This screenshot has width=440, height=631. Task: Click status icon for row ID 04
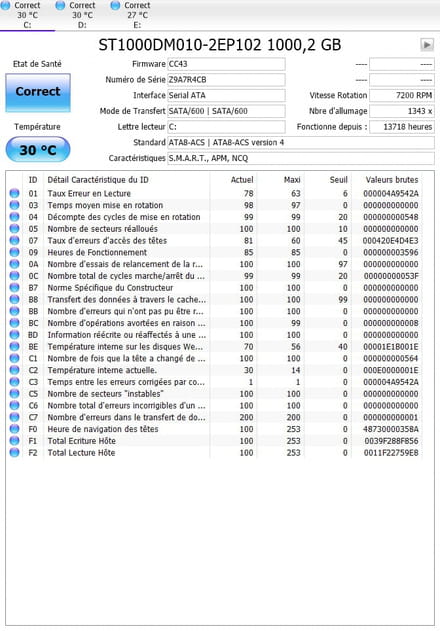coord(14,217)
